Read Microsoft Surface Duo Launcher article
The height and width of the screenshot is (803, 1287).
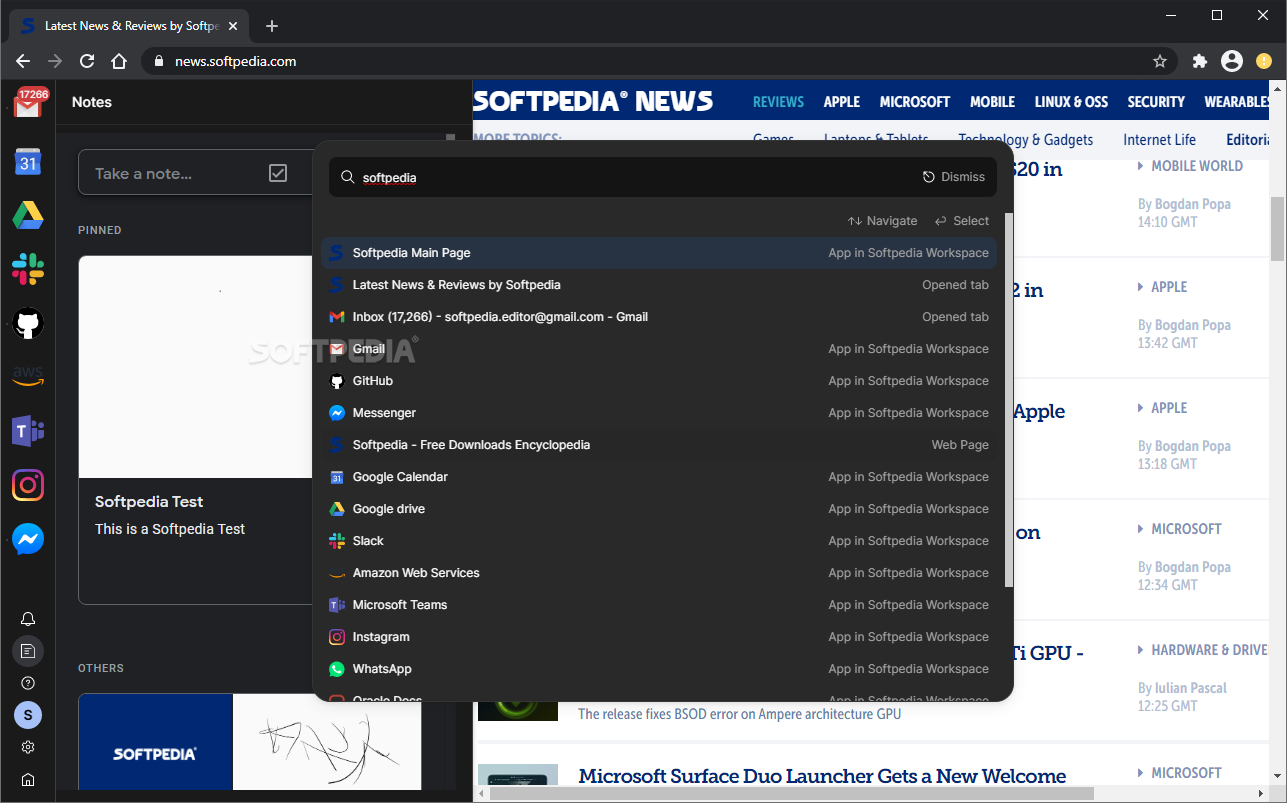click(822, 776)
